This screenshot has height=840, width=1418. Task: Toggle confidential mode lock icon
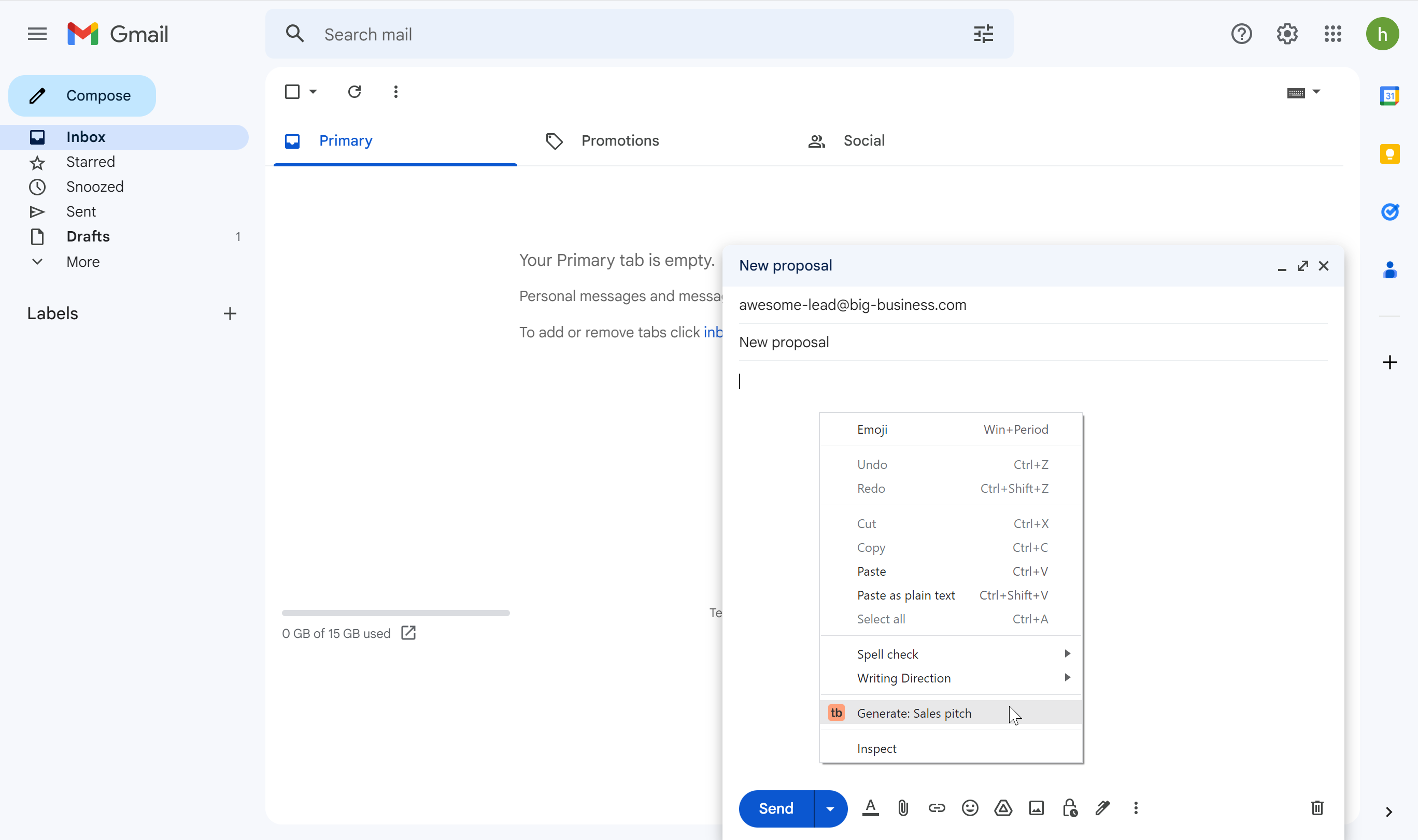[1069, 808]
